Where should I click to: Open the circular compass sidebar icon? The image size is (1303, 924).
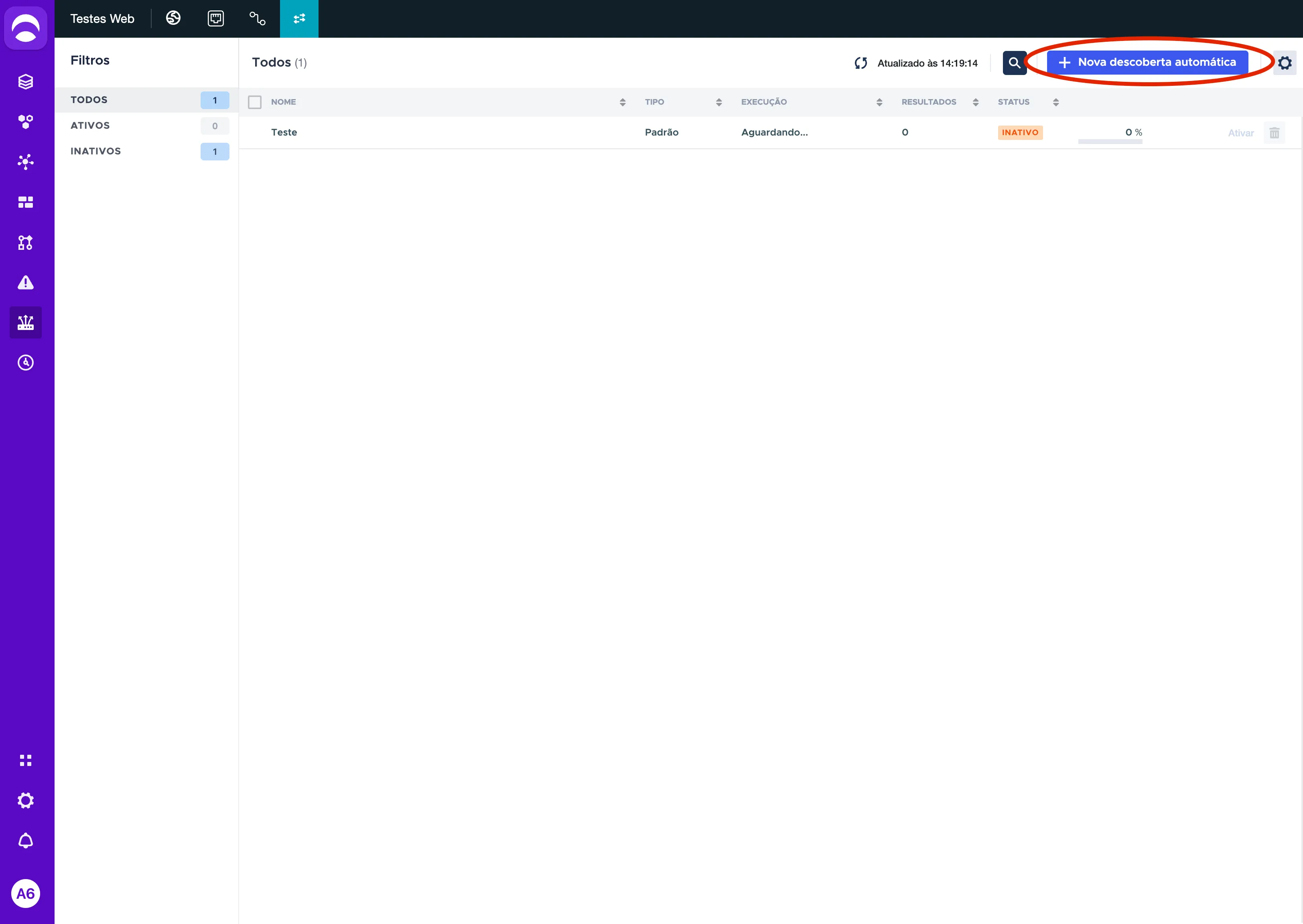coord(26,363)
